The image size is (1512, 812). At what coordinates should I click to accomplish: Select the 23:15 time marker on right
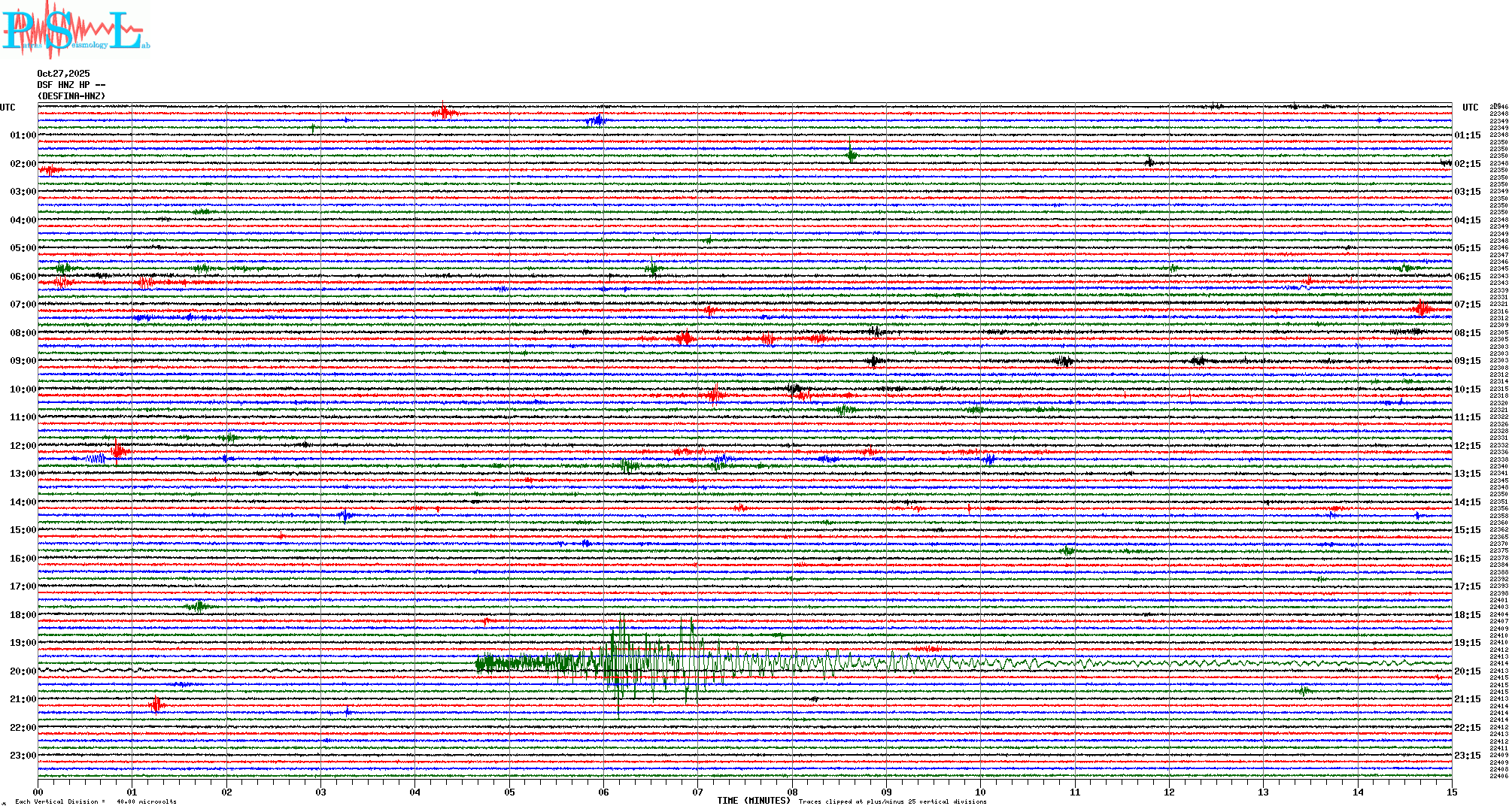pyautogui.click(x=1467, y=756)
